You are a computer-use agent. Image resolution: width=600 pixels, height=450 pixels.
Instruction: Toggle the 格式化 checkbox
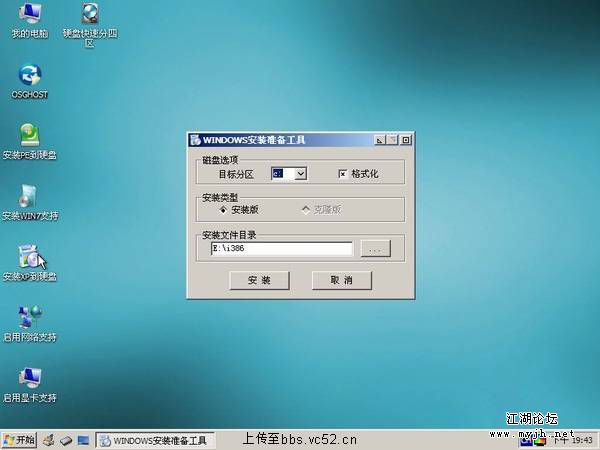point(342,174)
